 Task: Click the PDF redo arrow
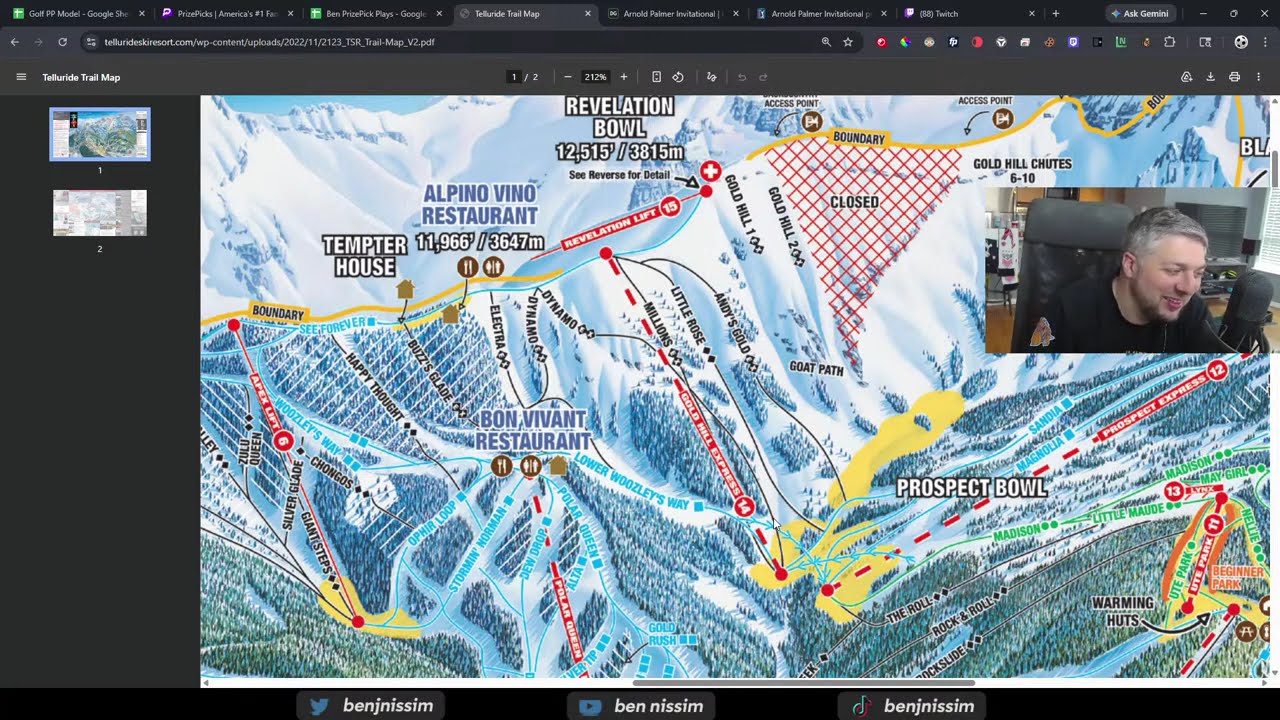click(763, 77)
